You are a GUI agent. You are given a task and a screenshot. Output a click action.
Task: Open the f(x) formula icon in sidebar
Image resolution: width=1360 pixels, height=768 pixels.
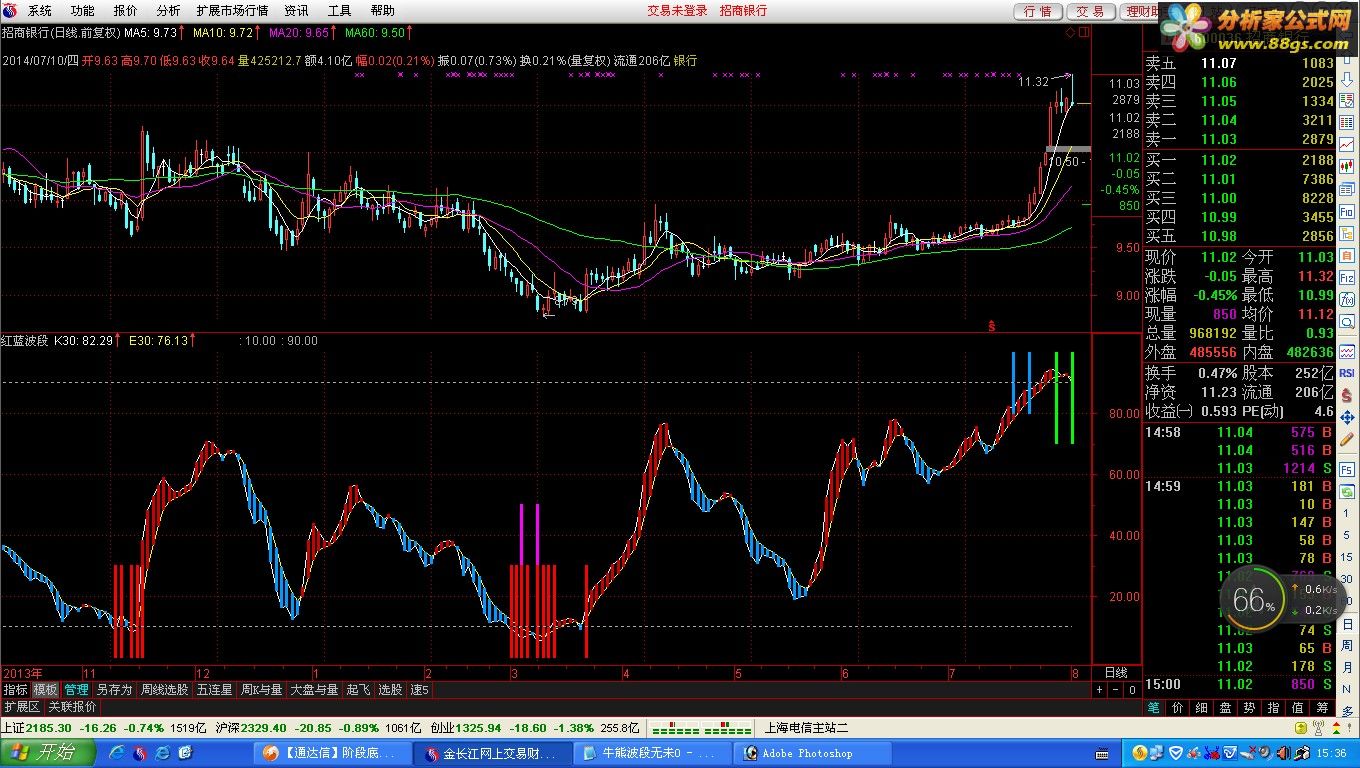[x=1346, y=299]
